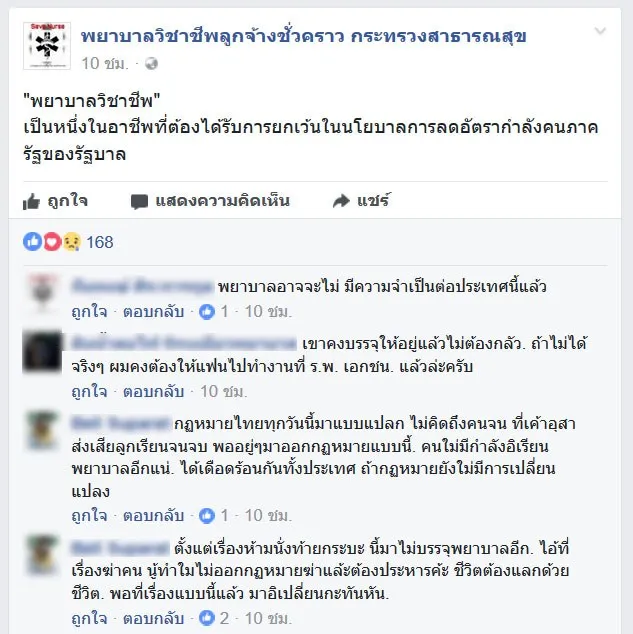Image resolution: width=633 pixels, height=634 pixels.
Task: Click the sad face reaction icon
Action: tap(72, 242)
